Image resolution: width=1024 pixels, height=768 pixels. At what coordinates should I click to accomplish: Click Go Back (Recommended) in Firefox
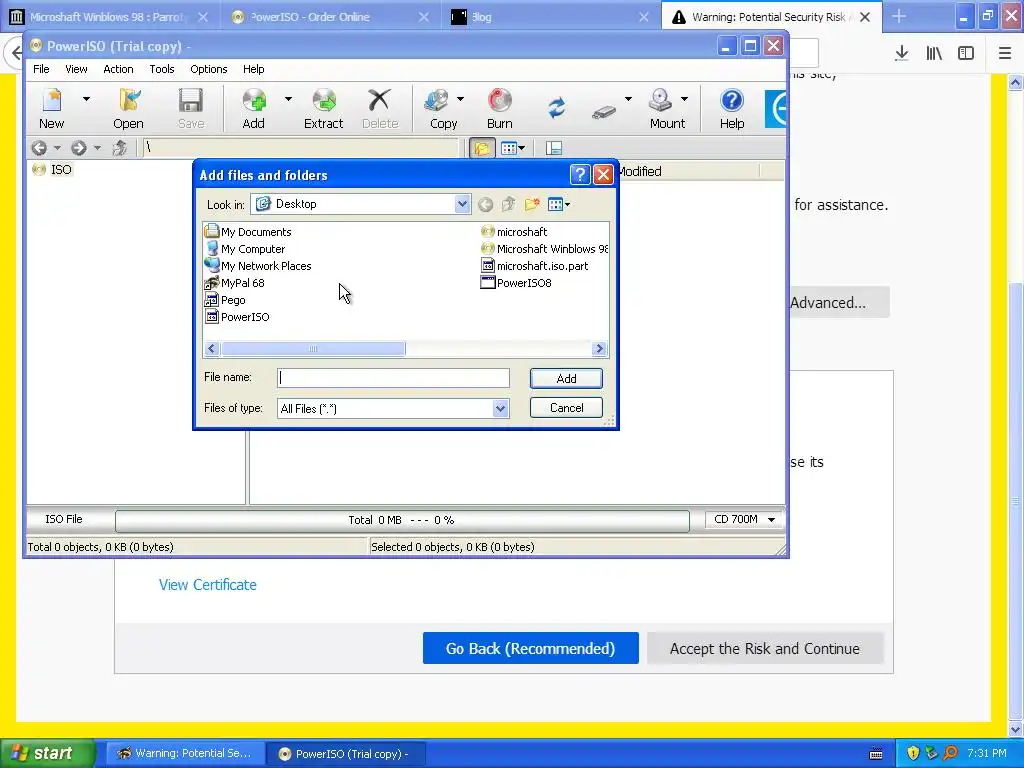click(x=530, y=648)
